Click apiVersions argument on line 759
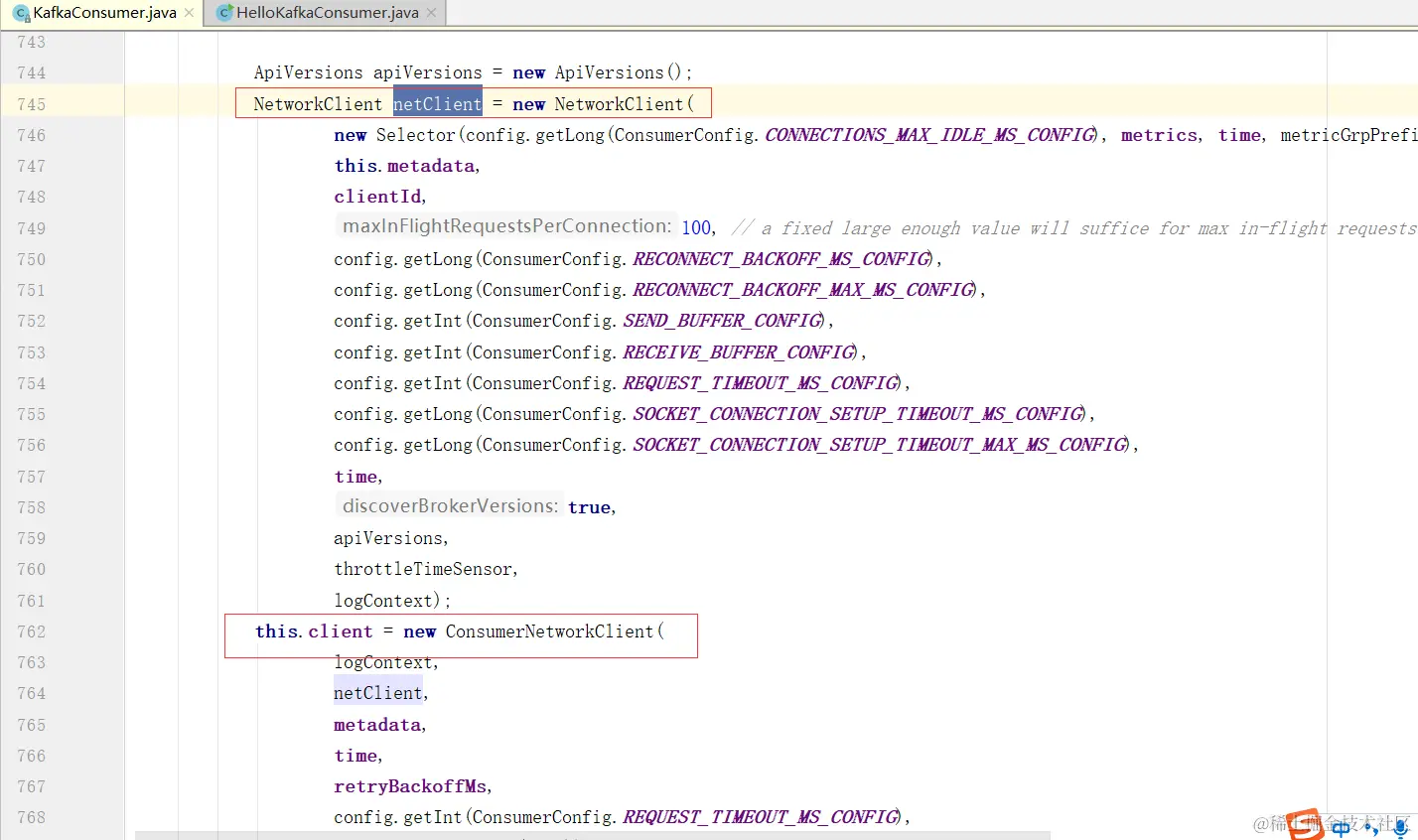The width and height of the screenshot is (1418, 840). tap(388, 538)
